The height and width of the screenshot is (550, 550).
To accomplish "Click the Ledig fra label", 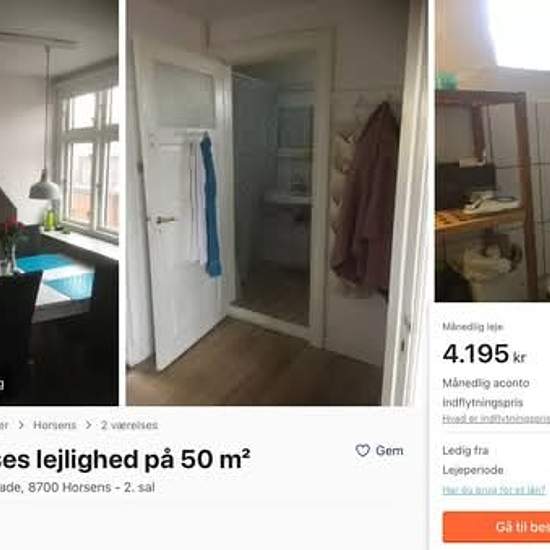I will [465, 450].
